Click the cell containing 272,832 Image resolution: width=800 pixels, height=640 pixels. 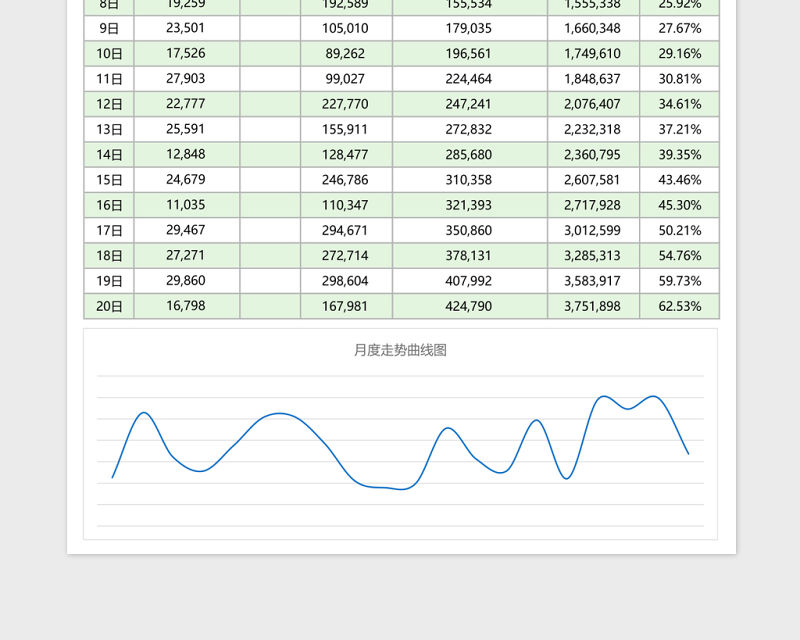(x=469, y=129)
